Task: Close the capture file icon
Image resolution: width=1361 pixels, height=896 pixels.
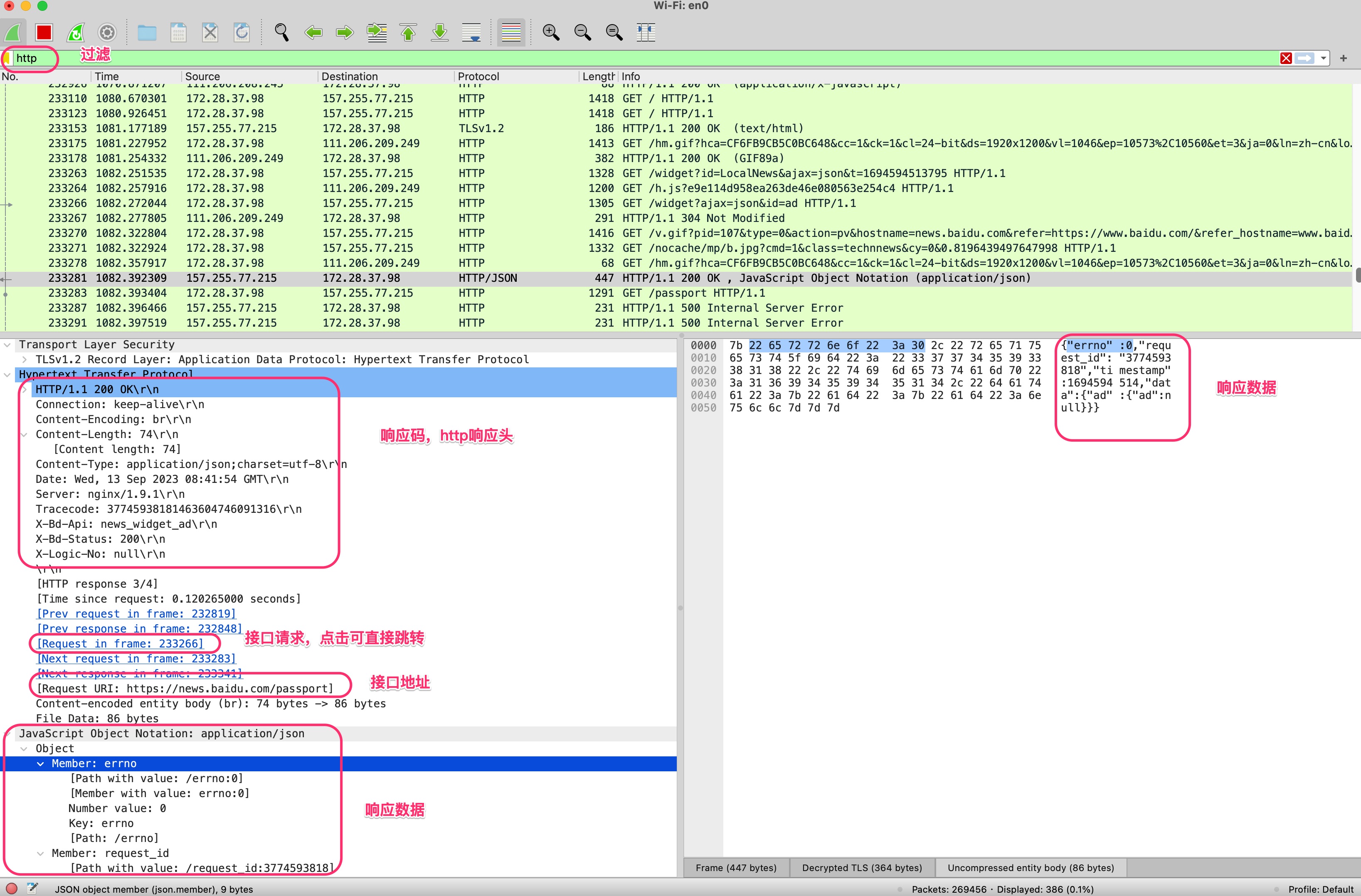Action: pyautogui.click(x=210, y=32)
